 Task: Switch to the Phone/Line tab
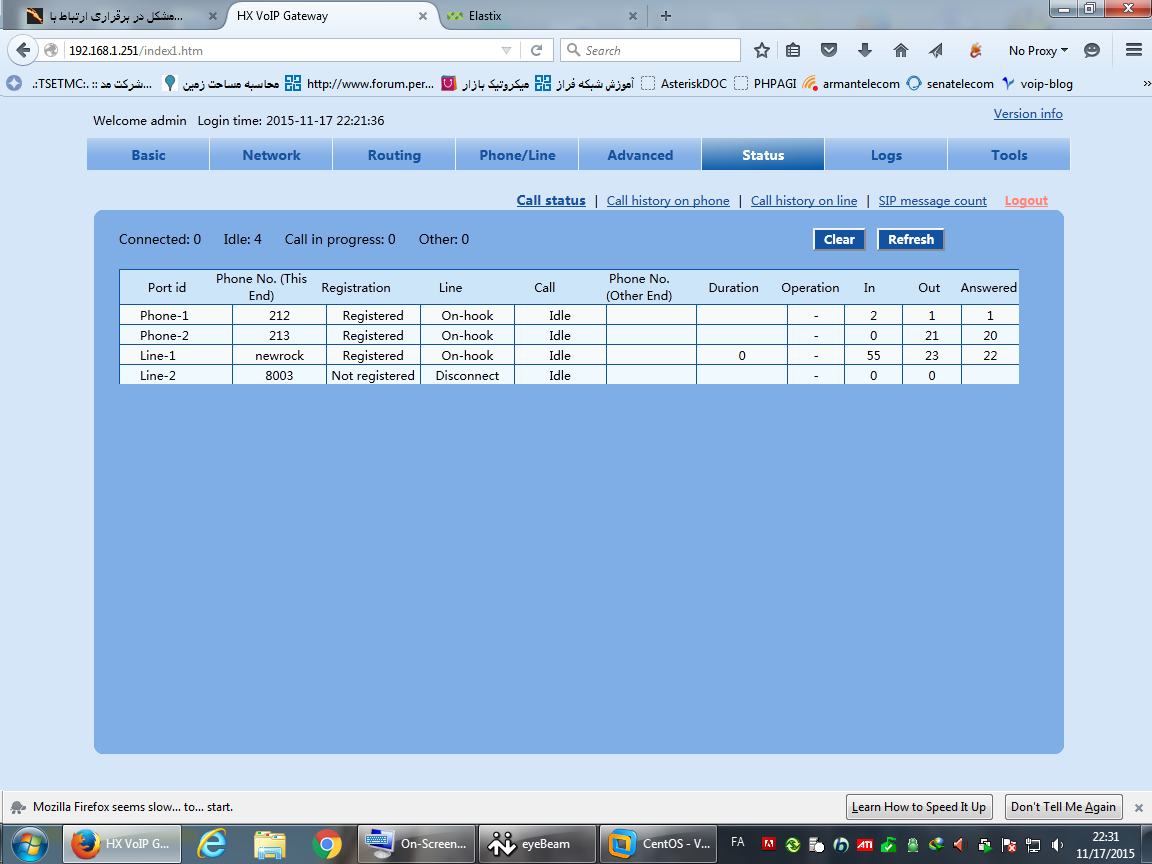point(517,155)
